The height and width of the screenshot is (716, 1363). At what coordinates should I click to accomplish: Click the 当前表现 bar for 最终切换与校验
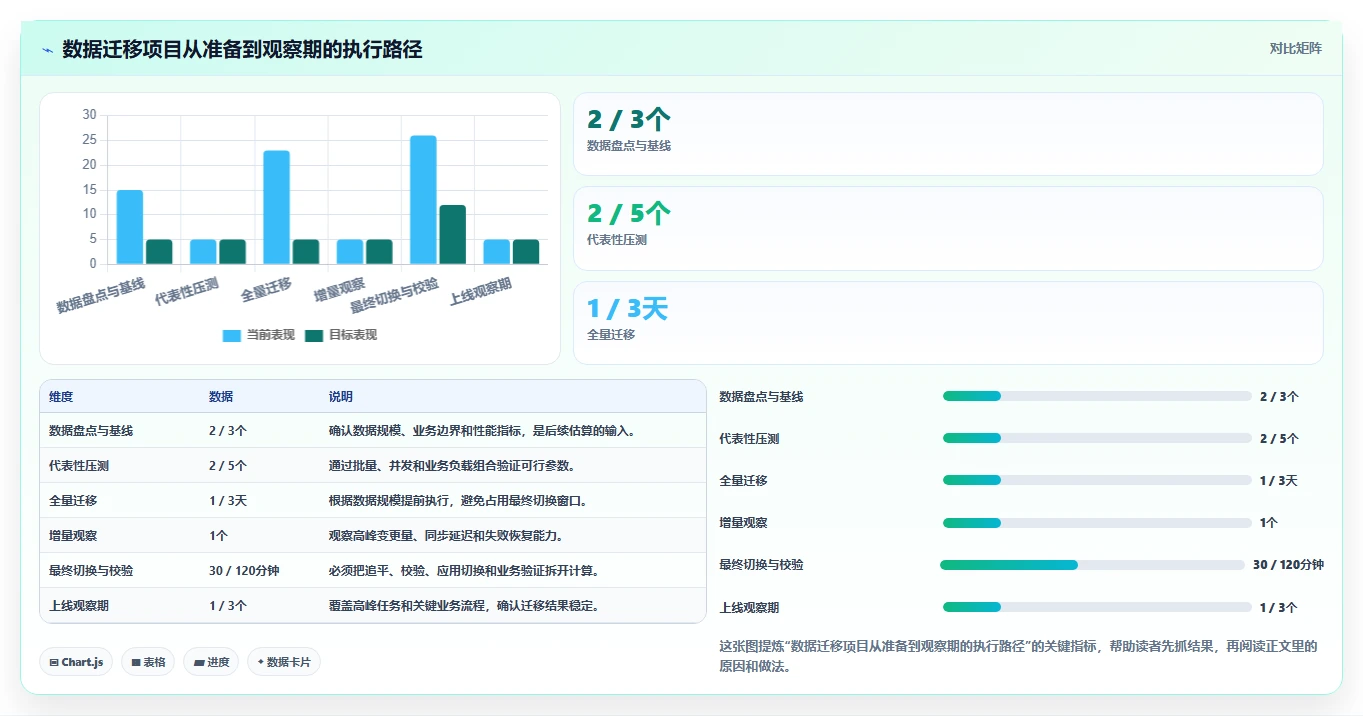point(423,200)
